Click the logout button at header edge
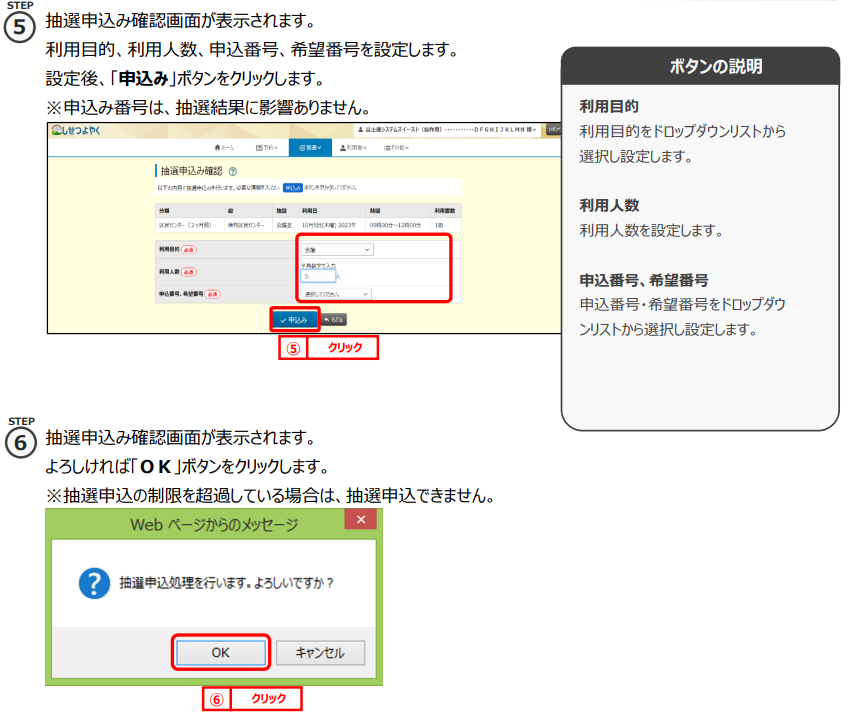This screenshot has height=723, width=862. (x=553, y=130)
